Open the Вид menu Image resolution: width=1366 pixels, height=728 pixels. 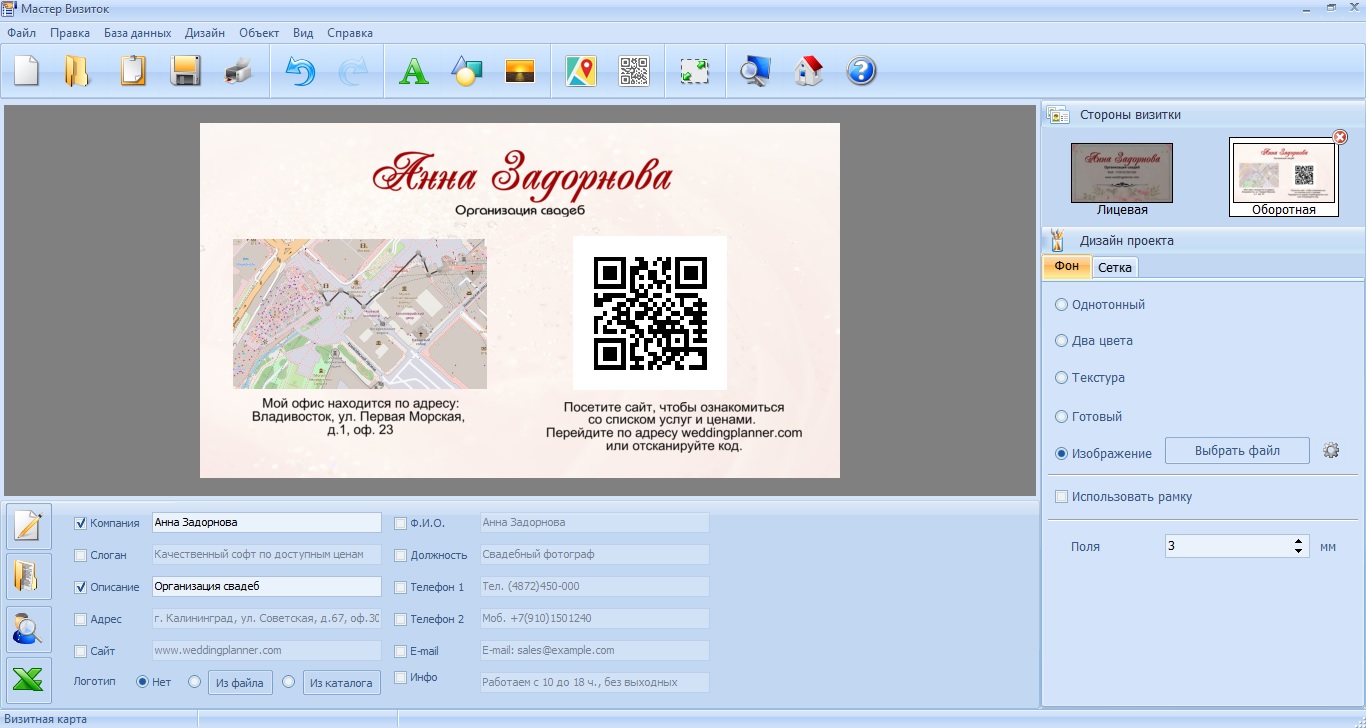(x=303, y=32)
